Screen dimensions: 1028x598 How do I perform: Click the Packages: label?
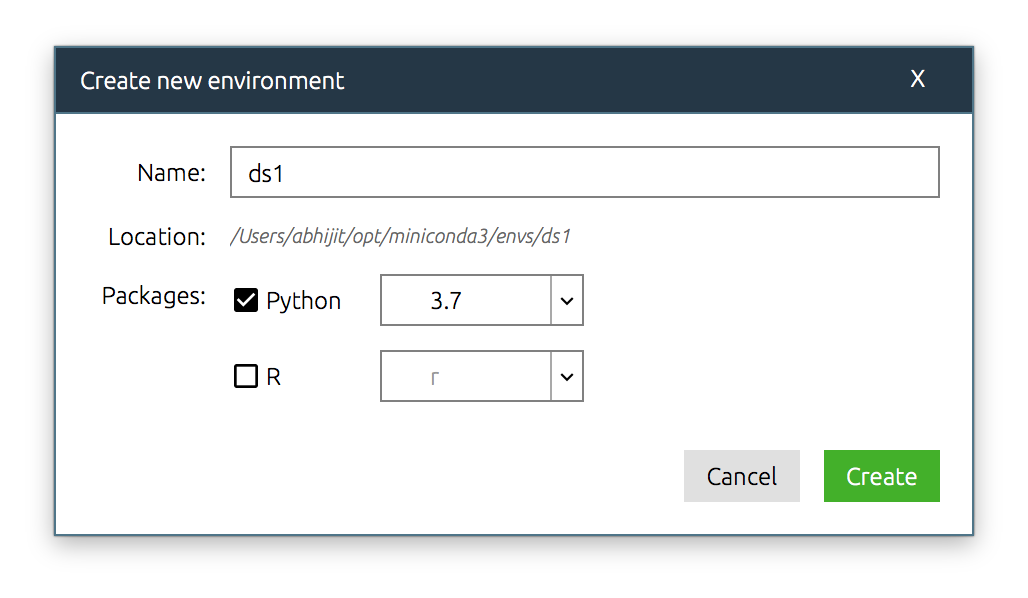153,296
